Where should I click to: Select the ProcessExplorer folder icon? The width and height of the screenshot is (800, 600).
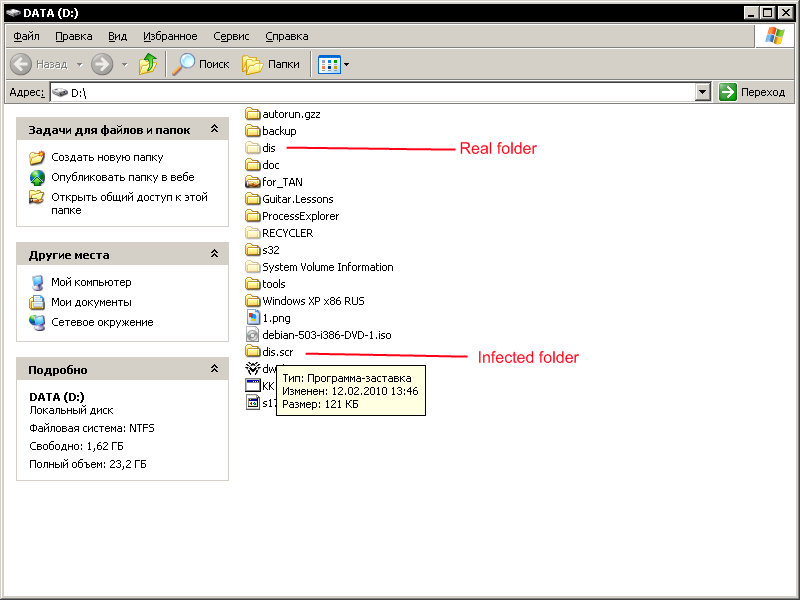pyautogui.click(x=253, y=215)
